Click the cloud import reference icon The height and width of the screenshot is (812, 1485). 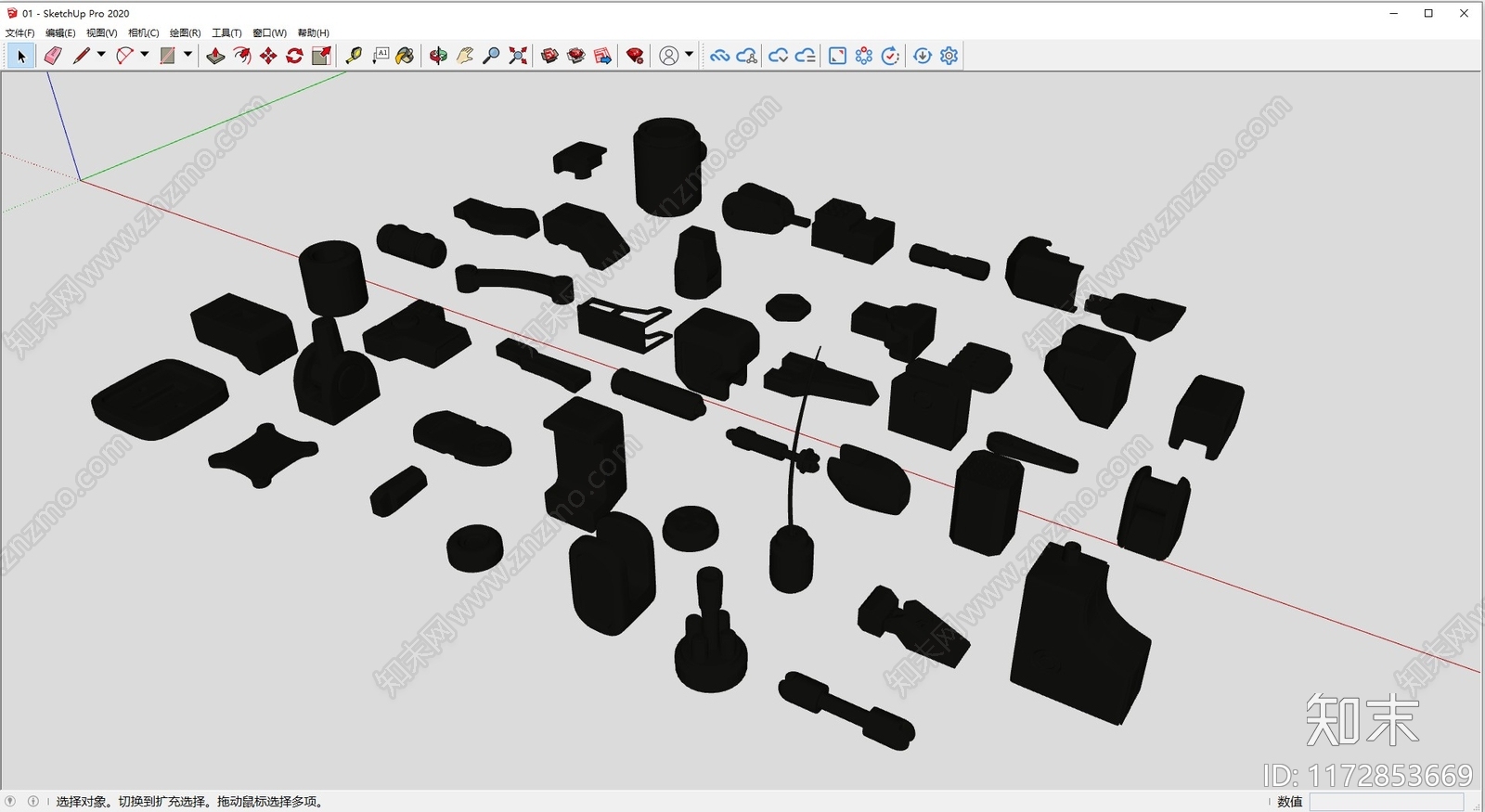[x=806, y=56]
